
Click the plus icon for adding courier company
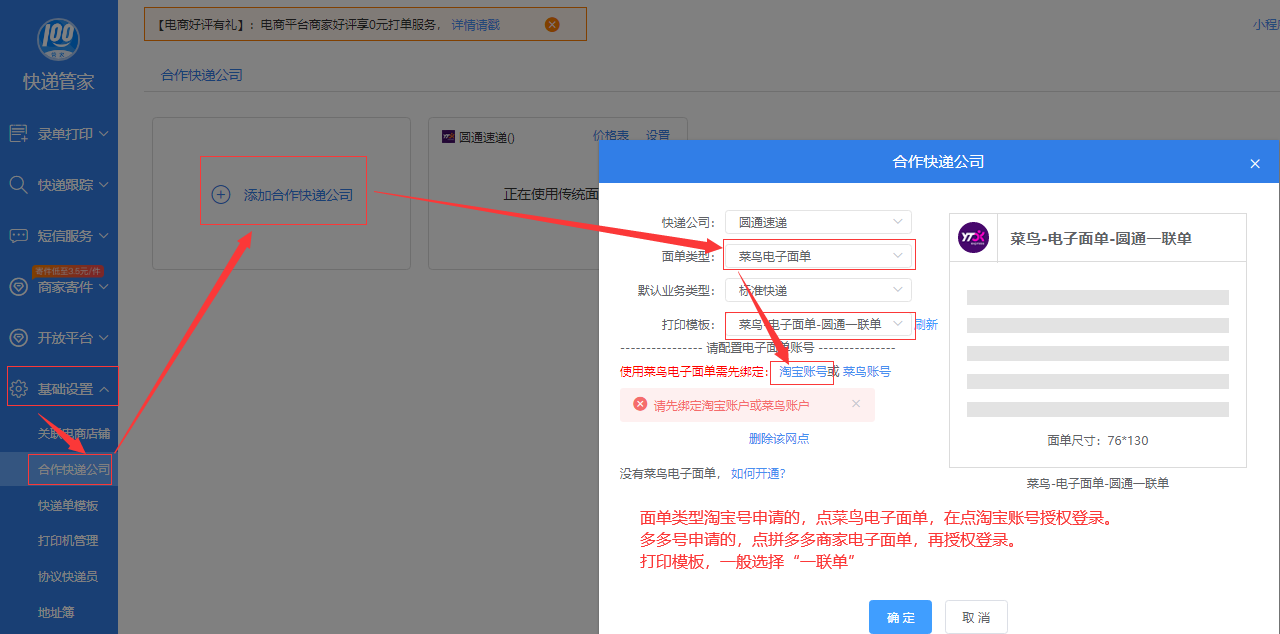pyautogui.click(x=221, y=195)
